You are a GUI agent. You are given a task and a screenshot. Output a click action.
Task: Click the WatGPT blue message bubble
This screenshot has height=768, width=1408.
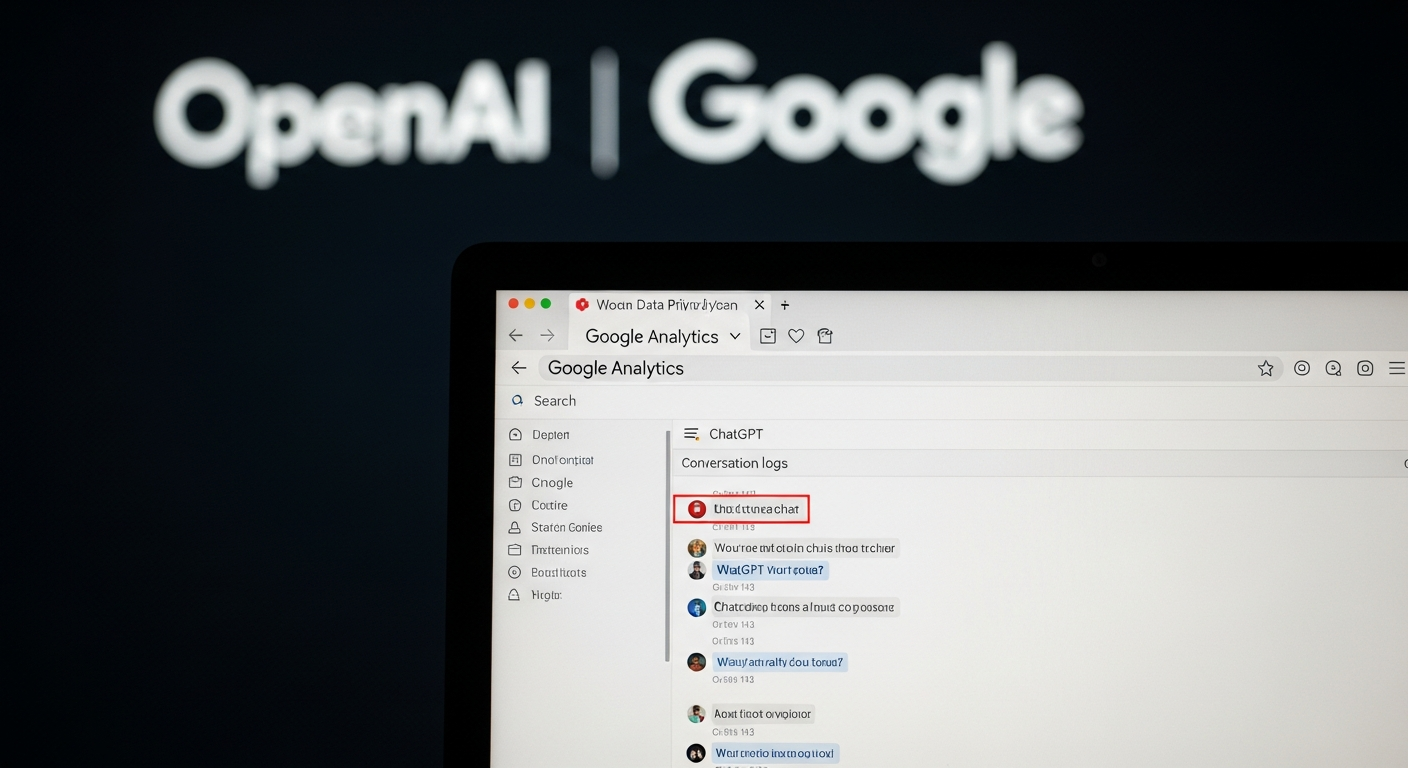770,570
